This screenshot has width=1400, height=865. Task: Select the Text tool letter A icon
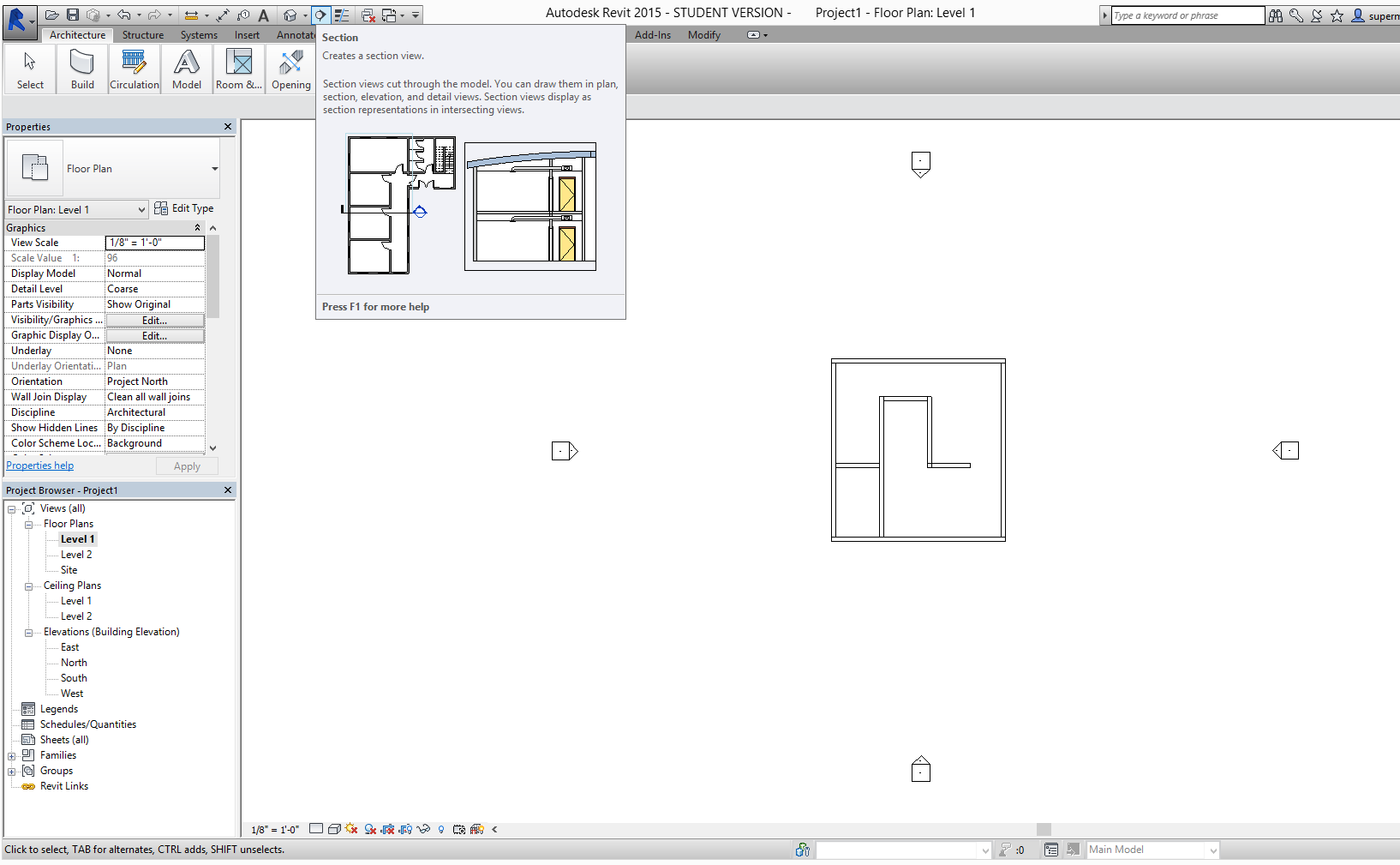pos(263,15)
